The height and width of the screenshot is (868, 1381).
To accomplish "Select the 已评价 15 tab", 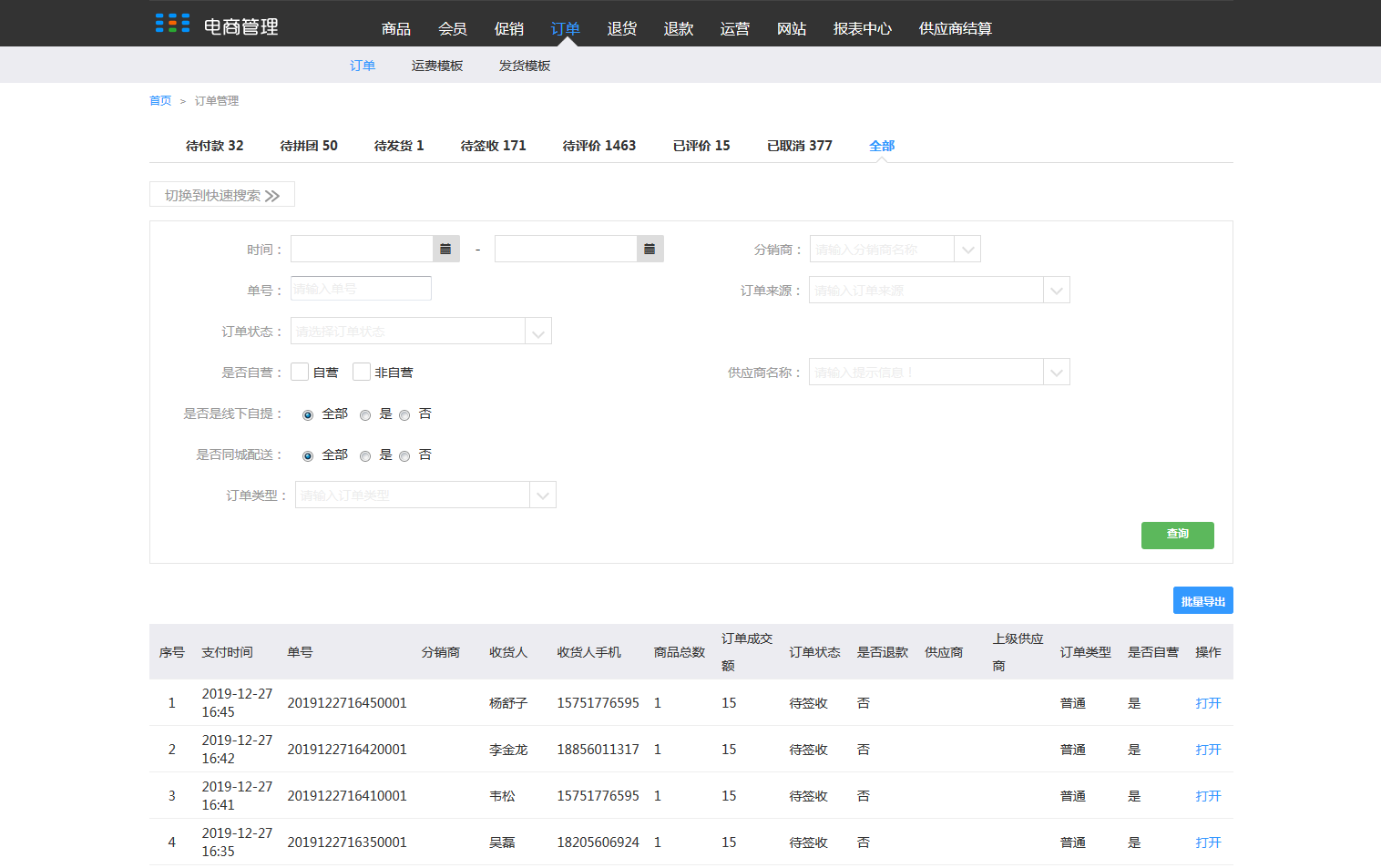I will pyautogui.click(x=701, y=146).
